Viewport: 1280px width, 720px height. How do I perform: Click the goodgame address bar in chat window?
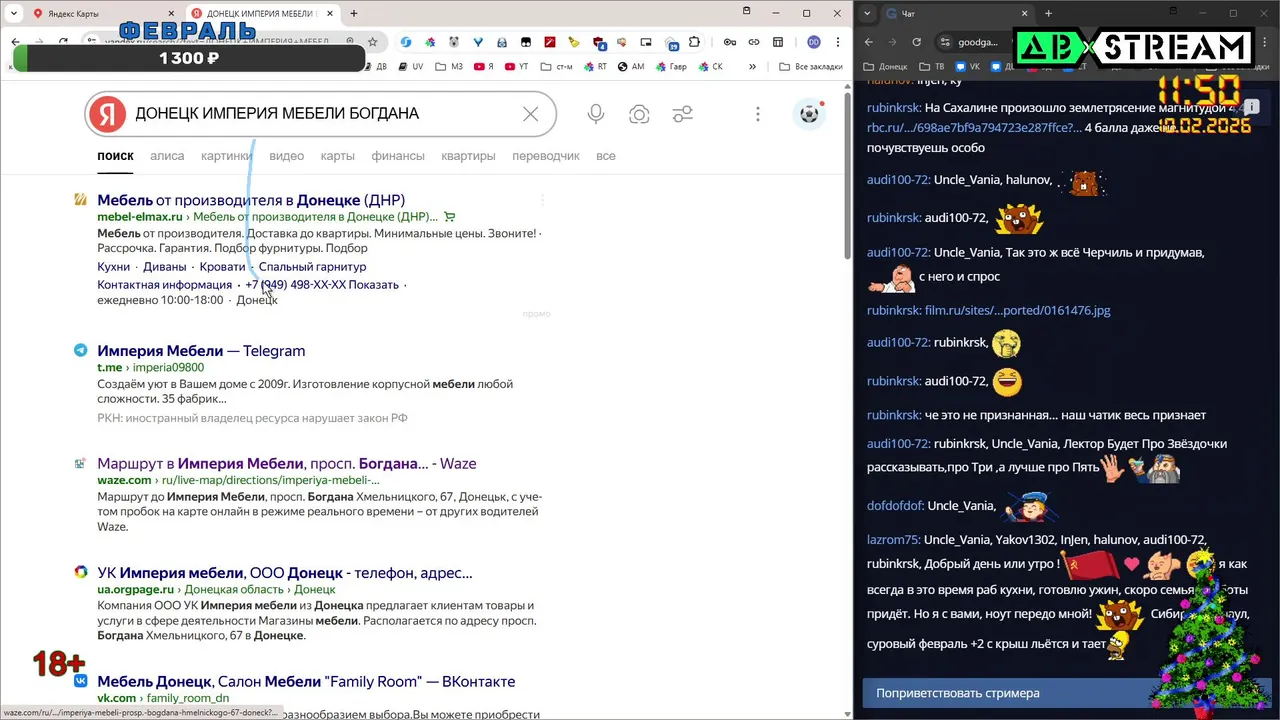pos(978,42)
